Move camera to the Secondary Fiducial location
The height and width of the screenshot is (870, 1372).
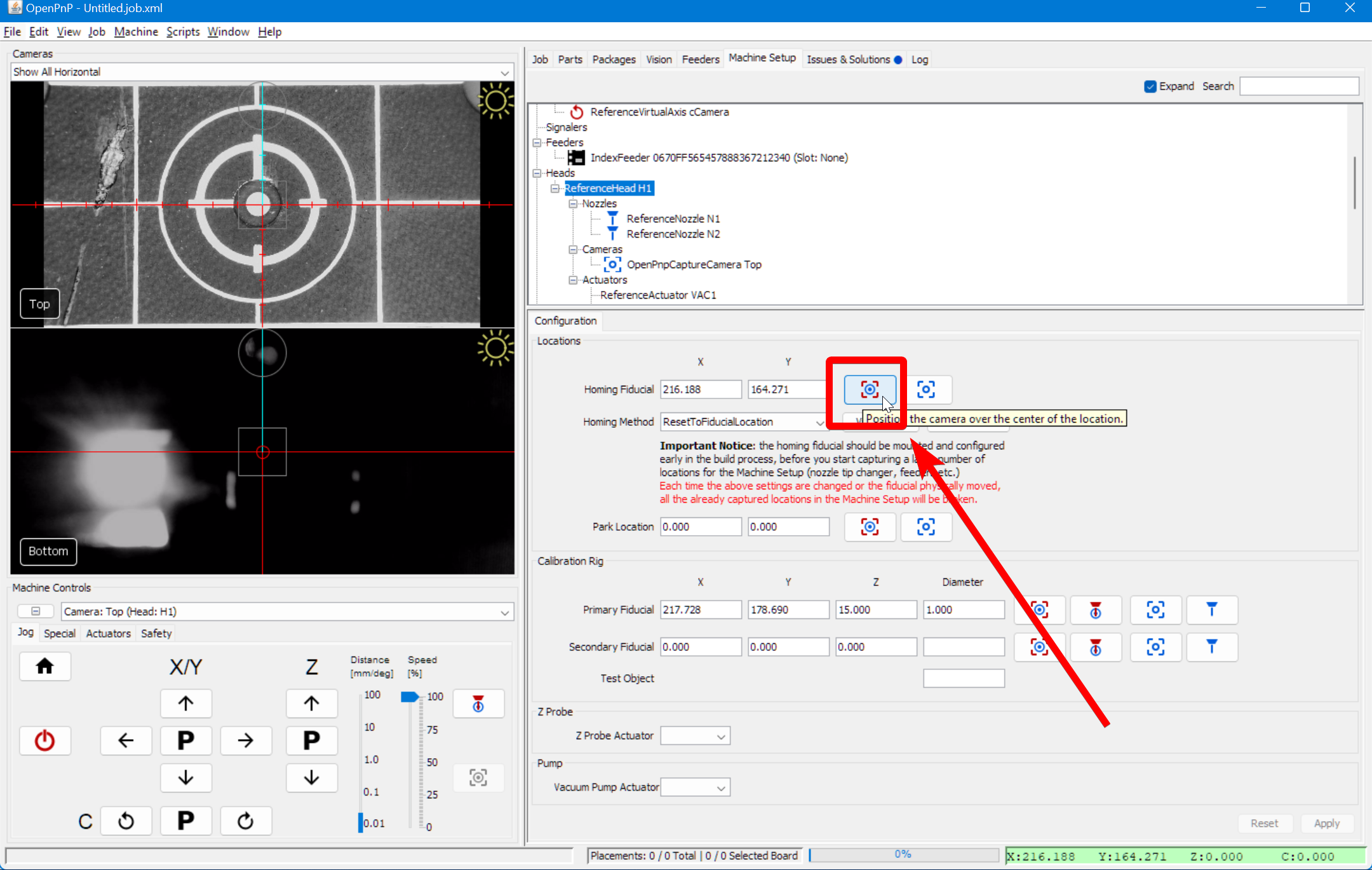(x=1040, y=647)
